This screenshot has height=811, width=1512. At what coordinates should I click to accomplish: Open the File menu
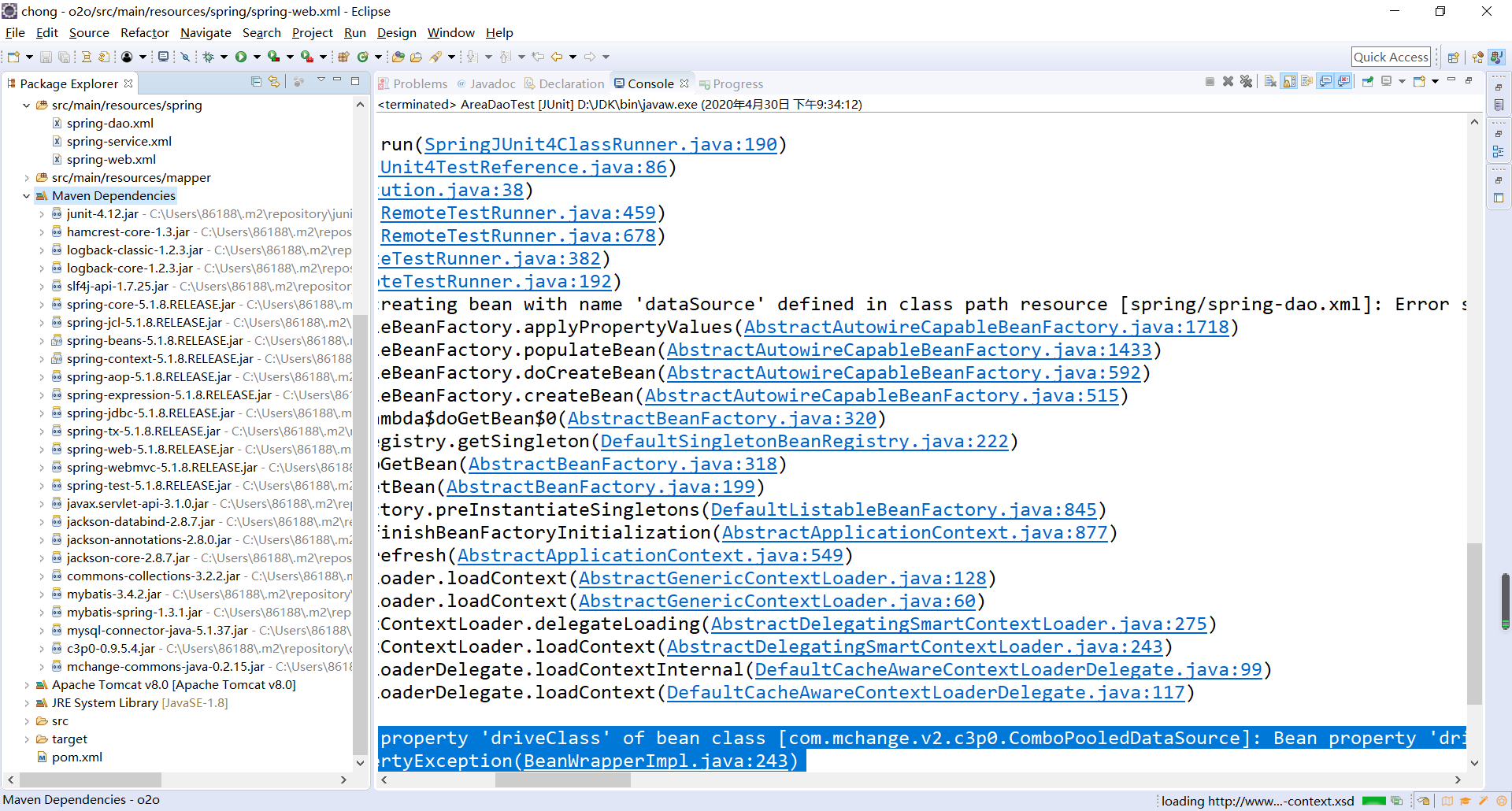(x=15, y=32)
